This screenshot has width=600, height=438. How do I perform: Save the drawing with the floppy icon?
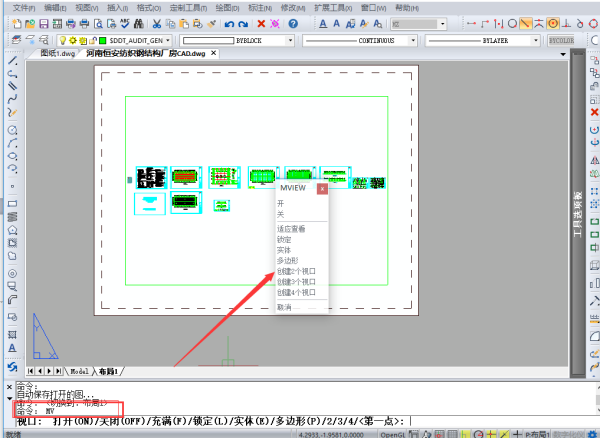click(44, 24)
